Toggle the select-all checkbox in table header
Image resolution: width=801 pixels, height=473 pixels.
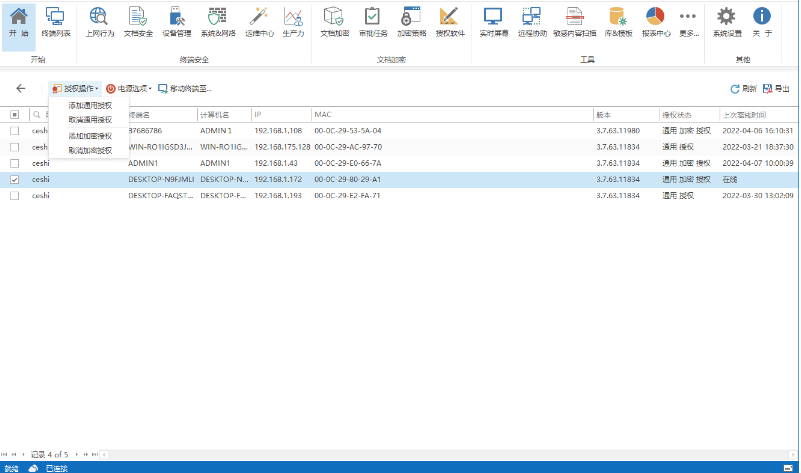(x=14, y=115)
